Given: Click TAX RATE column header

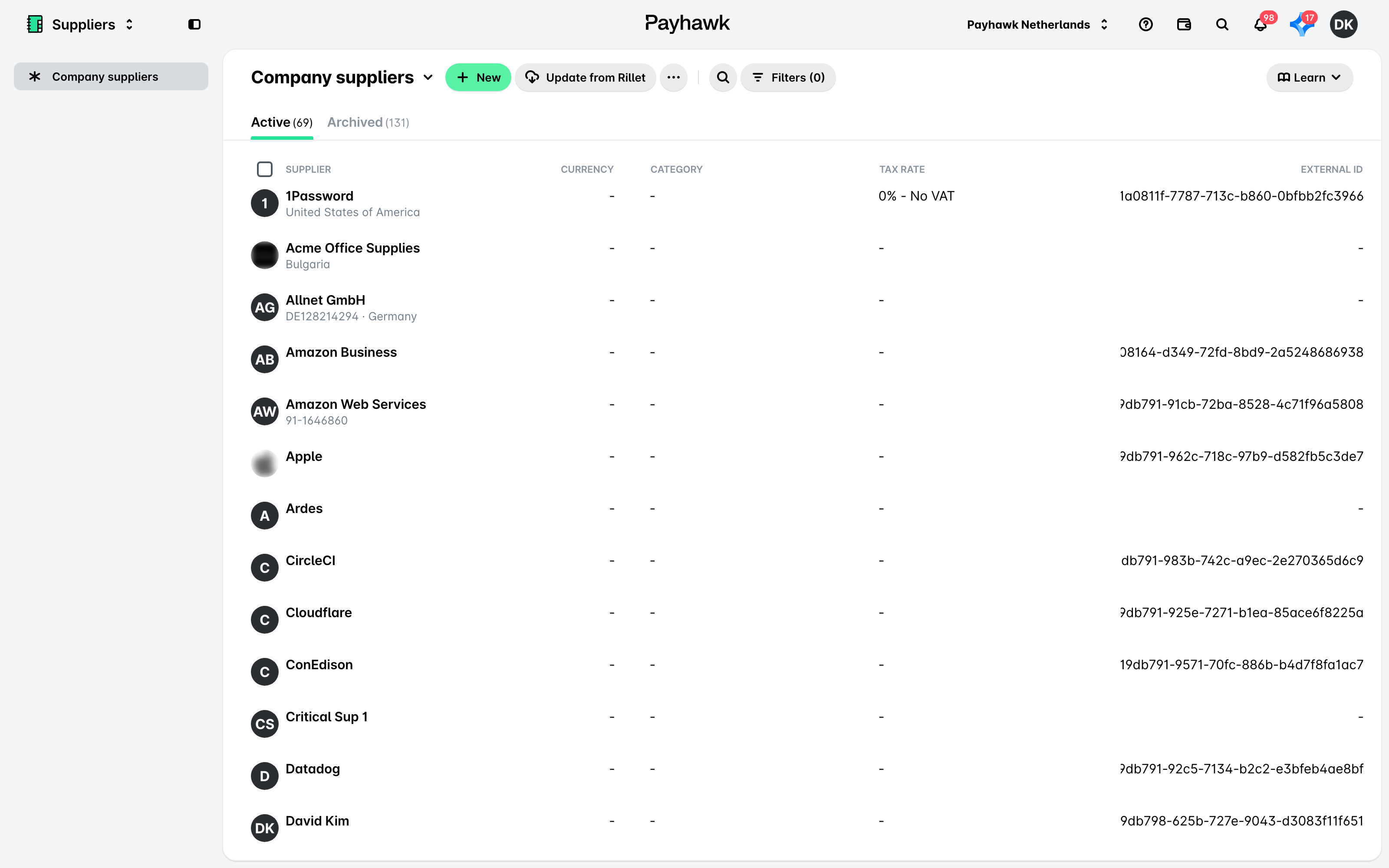Looking at the screenshot, I should [x=902, y=169].
